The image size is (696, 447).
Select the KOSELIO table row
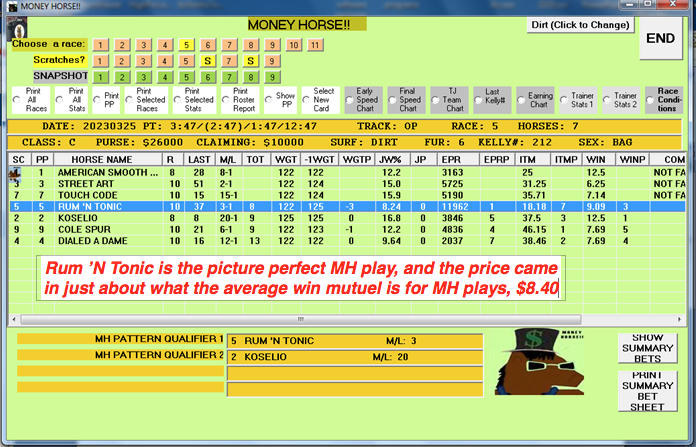click(347, 218)
